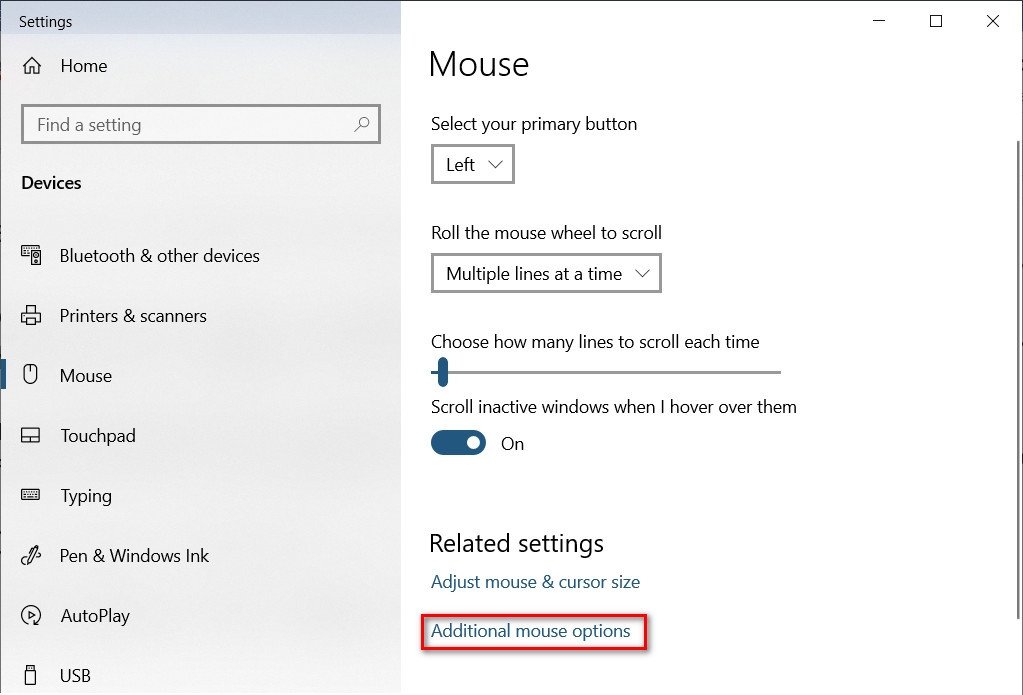Adjust the lines-to-scroll slider handle

[x=441, y=372]
